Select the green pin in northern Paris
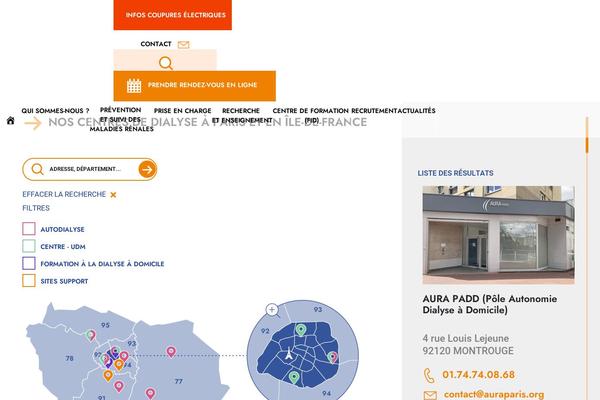Viewport: 600px width, 400px height. tap(301, 330)
